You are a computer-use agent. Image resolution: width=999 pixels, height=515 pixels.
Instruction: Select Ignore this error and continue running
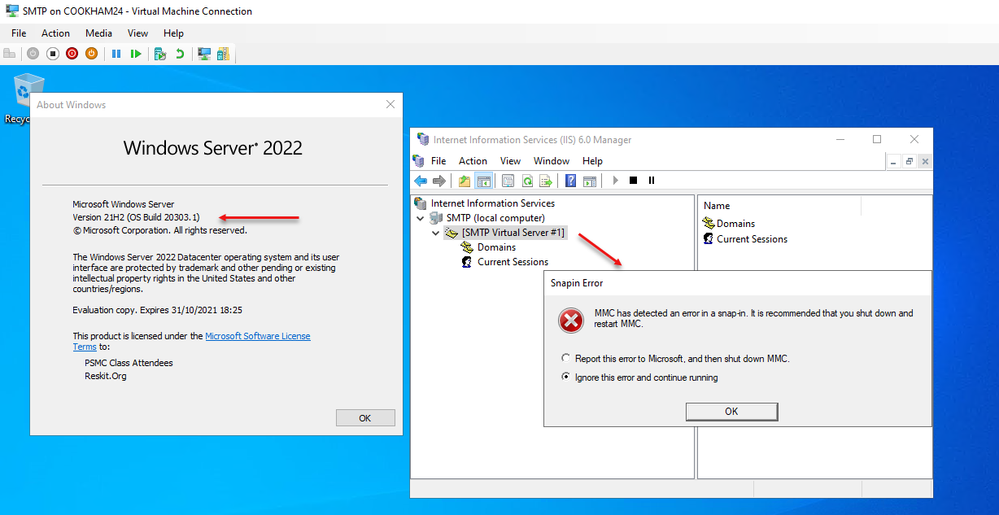click(565, 377)
